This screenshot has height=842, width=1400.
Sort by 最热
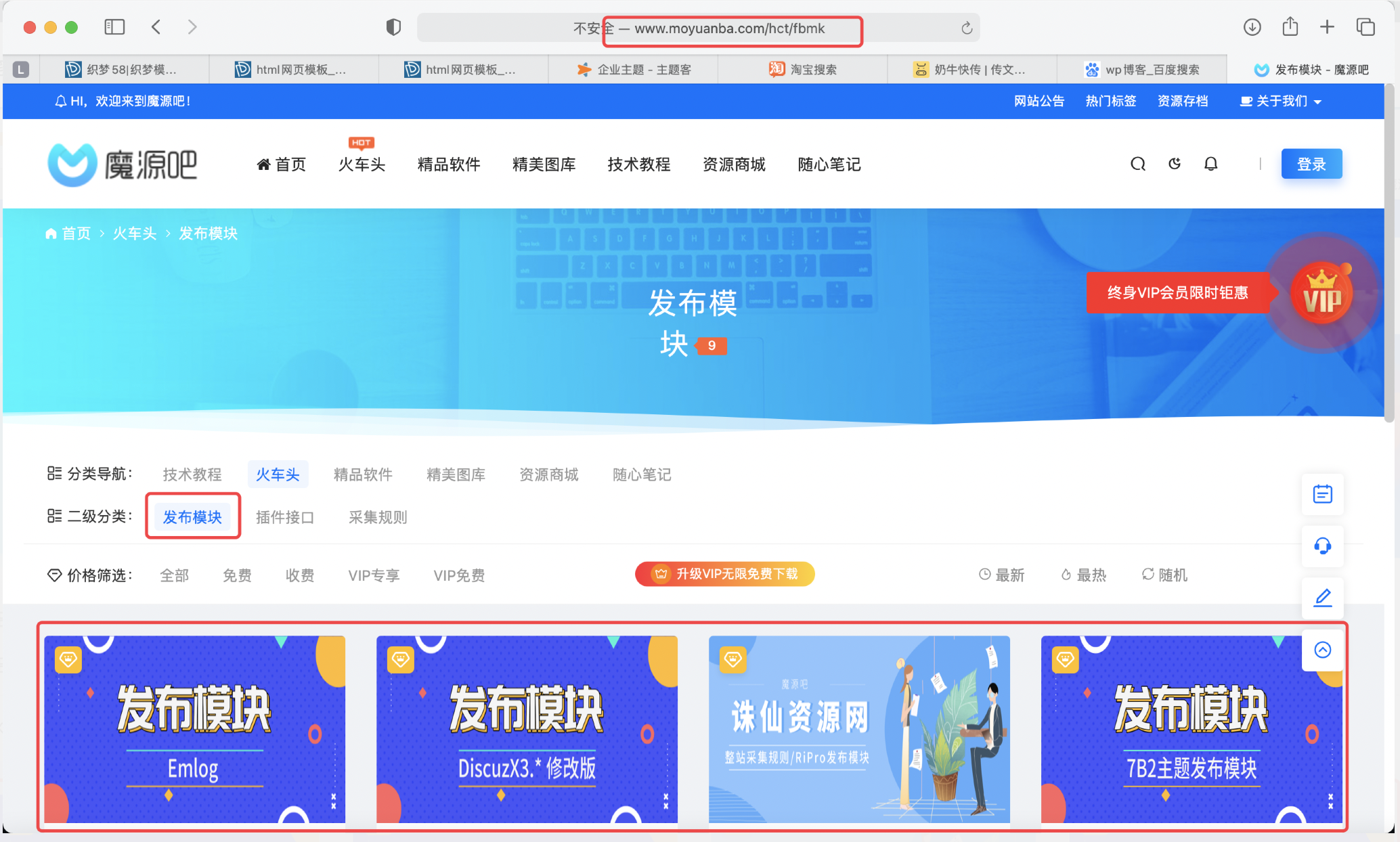click(x=1083, y=575)
